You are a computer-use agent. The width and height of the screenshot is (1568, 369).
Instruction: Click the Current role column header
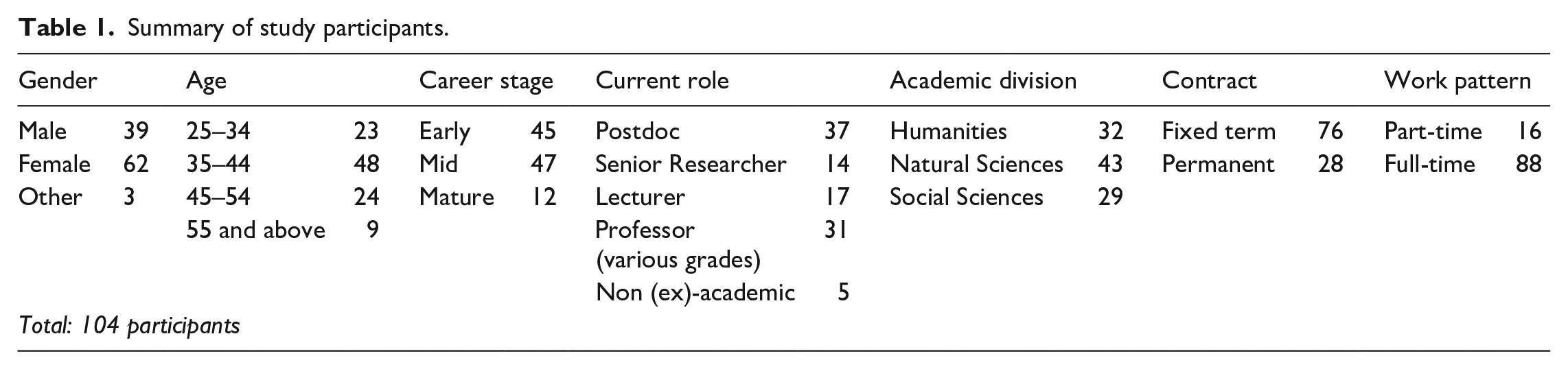click(x=662, y=81)
